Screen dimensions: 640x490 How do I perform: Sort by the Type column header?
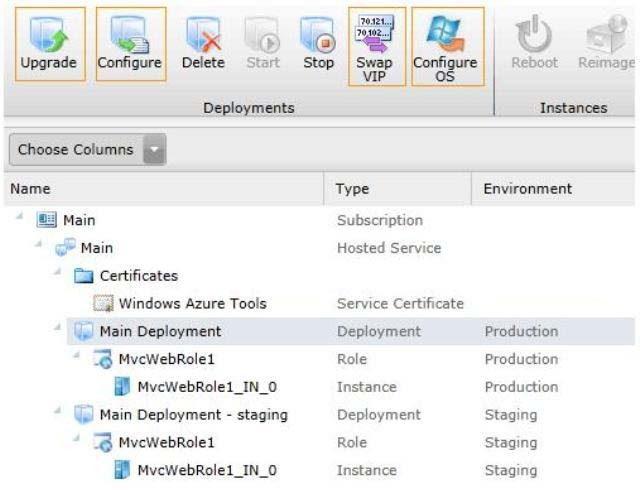coord(352,189)
